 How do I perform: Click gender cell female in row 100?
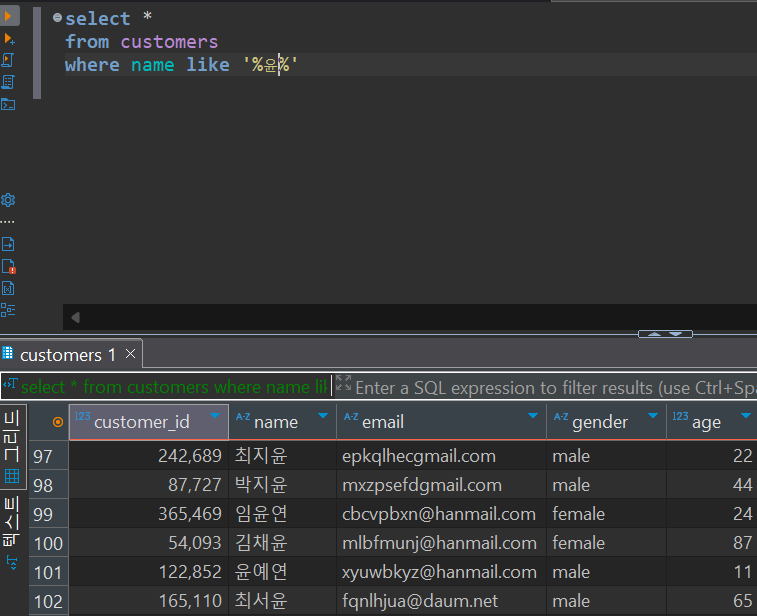tap(606, 543)
